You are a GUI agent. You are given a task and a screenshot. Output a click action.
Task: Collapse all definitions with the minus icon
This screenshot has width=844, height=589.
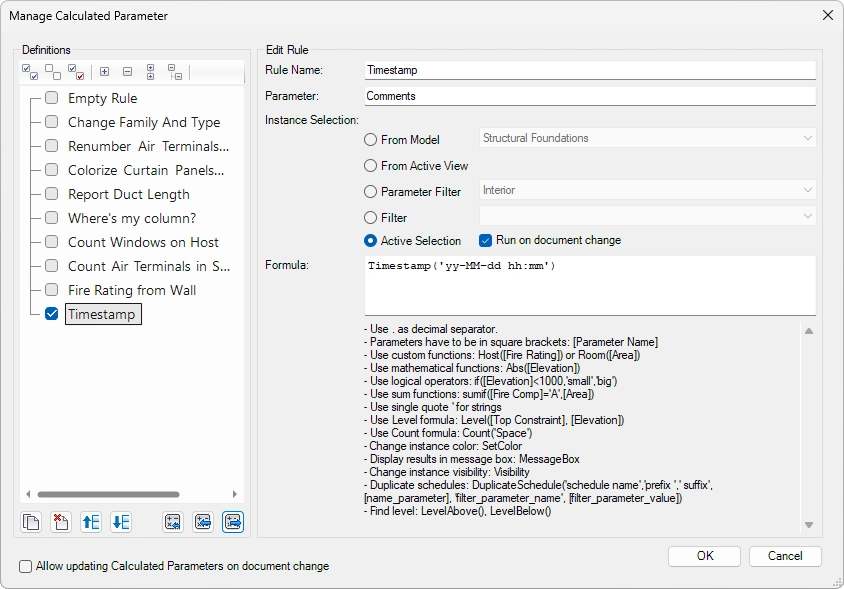[x=128, y=72]
